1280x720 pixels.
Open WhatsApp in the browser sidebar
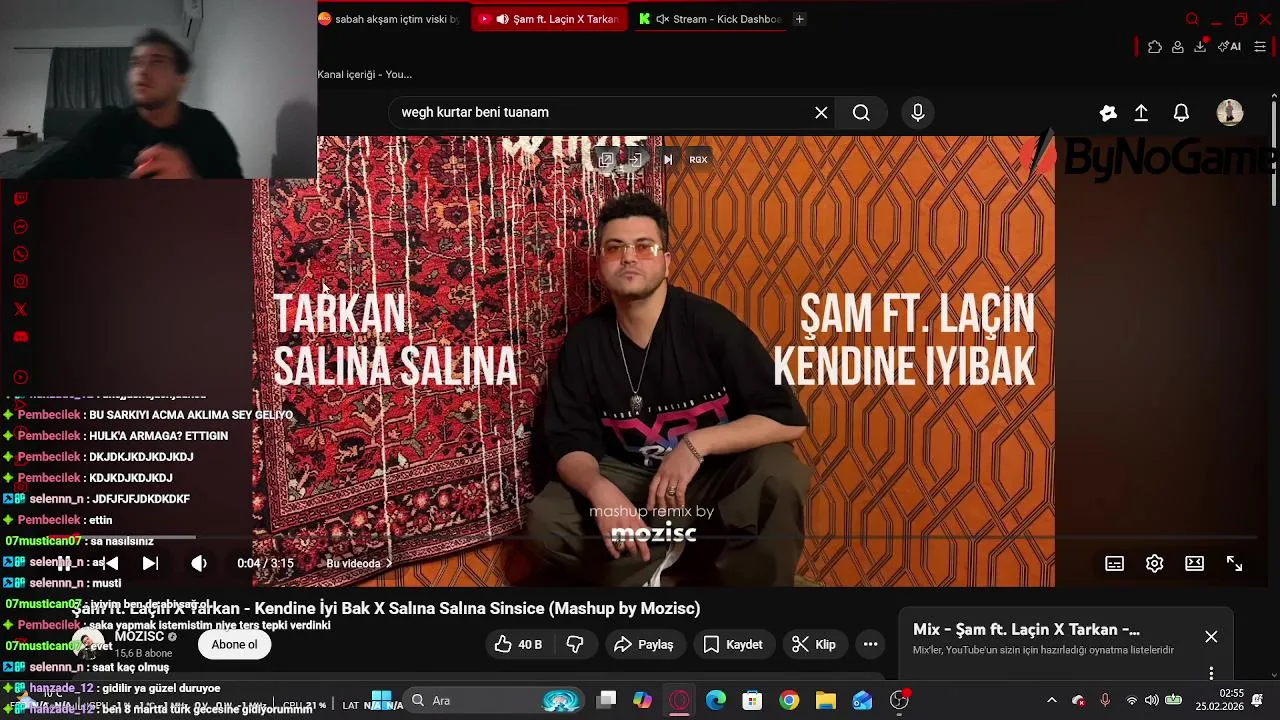click(x=21, y=254)
